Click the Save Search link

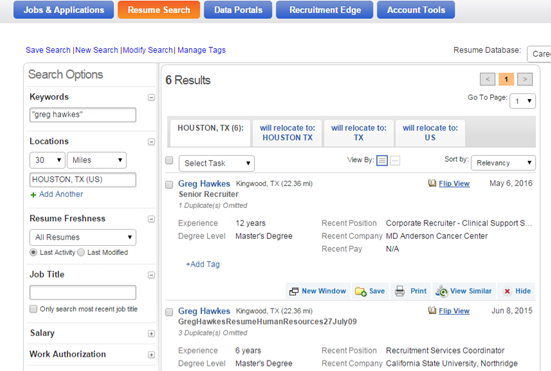48,50
